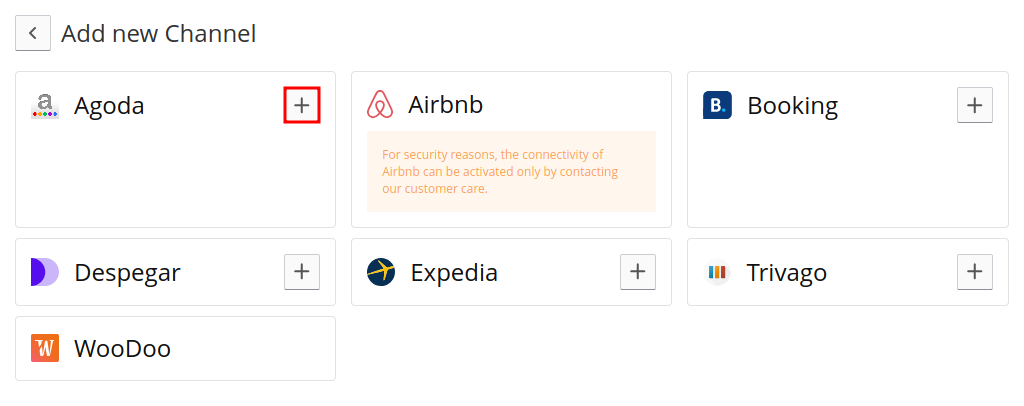Add the Trivago channel with plus button
Screen dimensions: 1024x406
click(x=974, y=272)
